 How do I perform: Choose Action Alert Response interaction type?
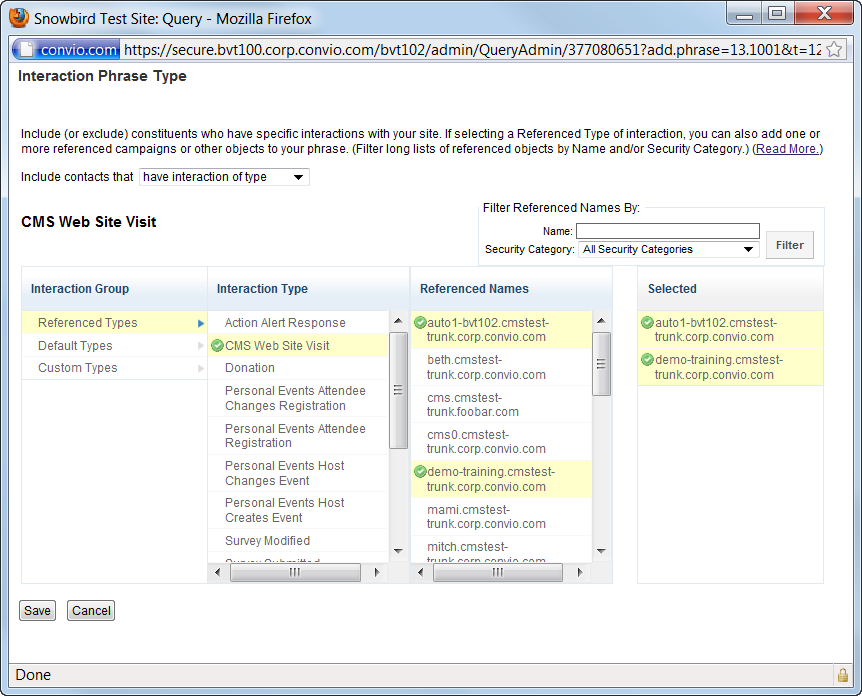coord(298,323)
